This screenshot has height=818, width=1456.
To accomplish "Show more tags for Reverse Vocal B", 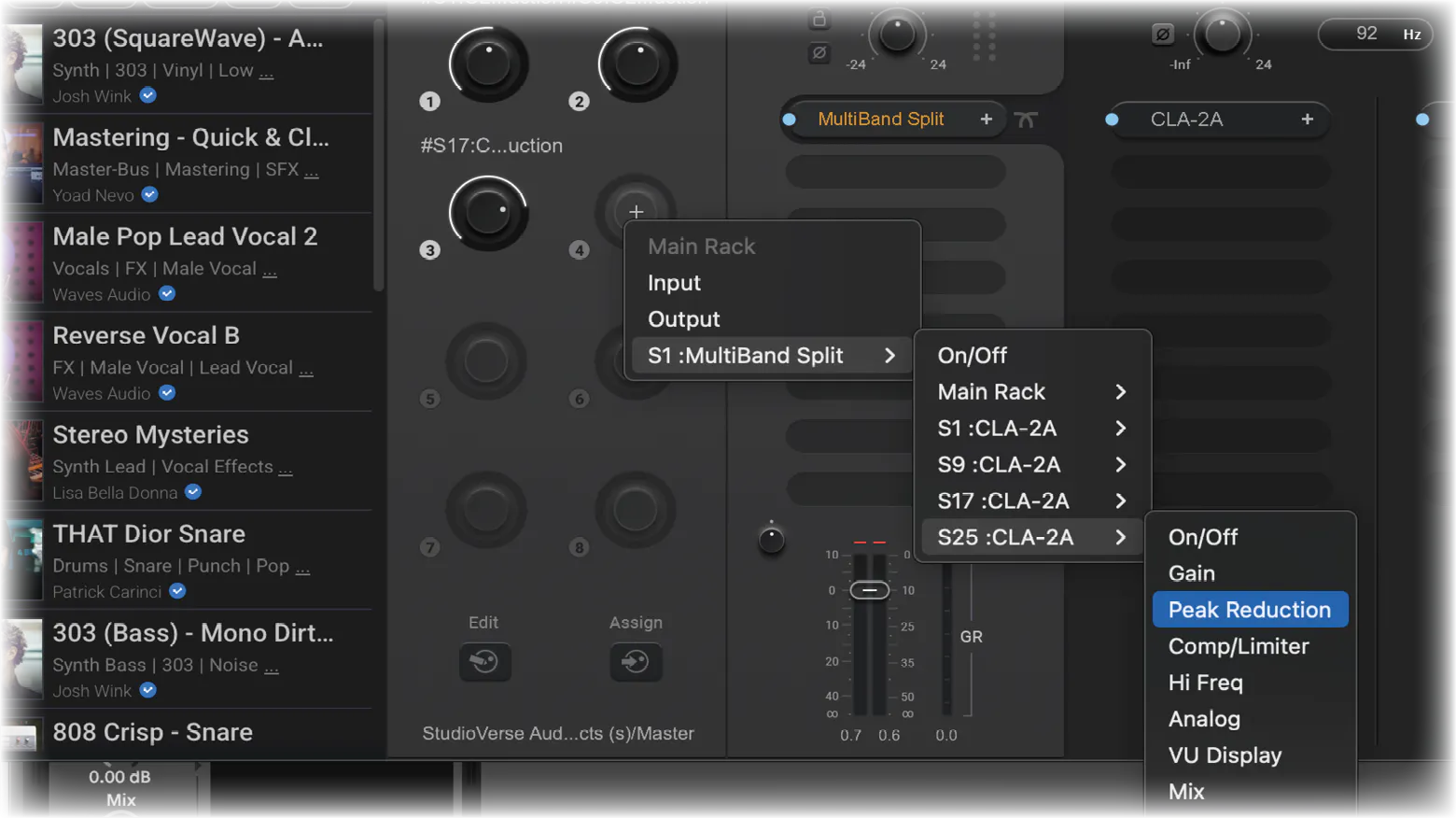I will tap(306, 369).
